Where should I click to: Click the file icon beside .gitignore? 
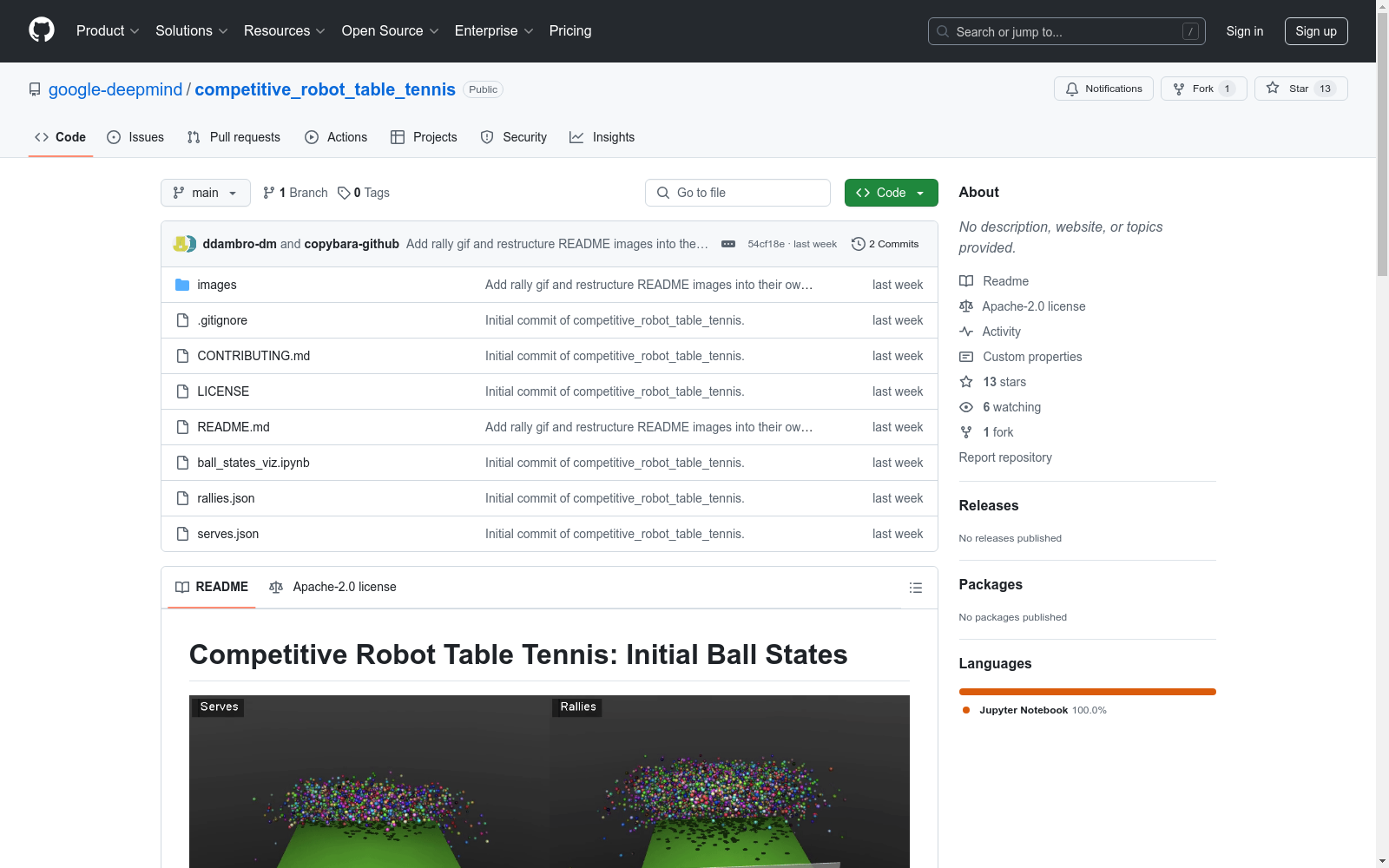(182, 320)
